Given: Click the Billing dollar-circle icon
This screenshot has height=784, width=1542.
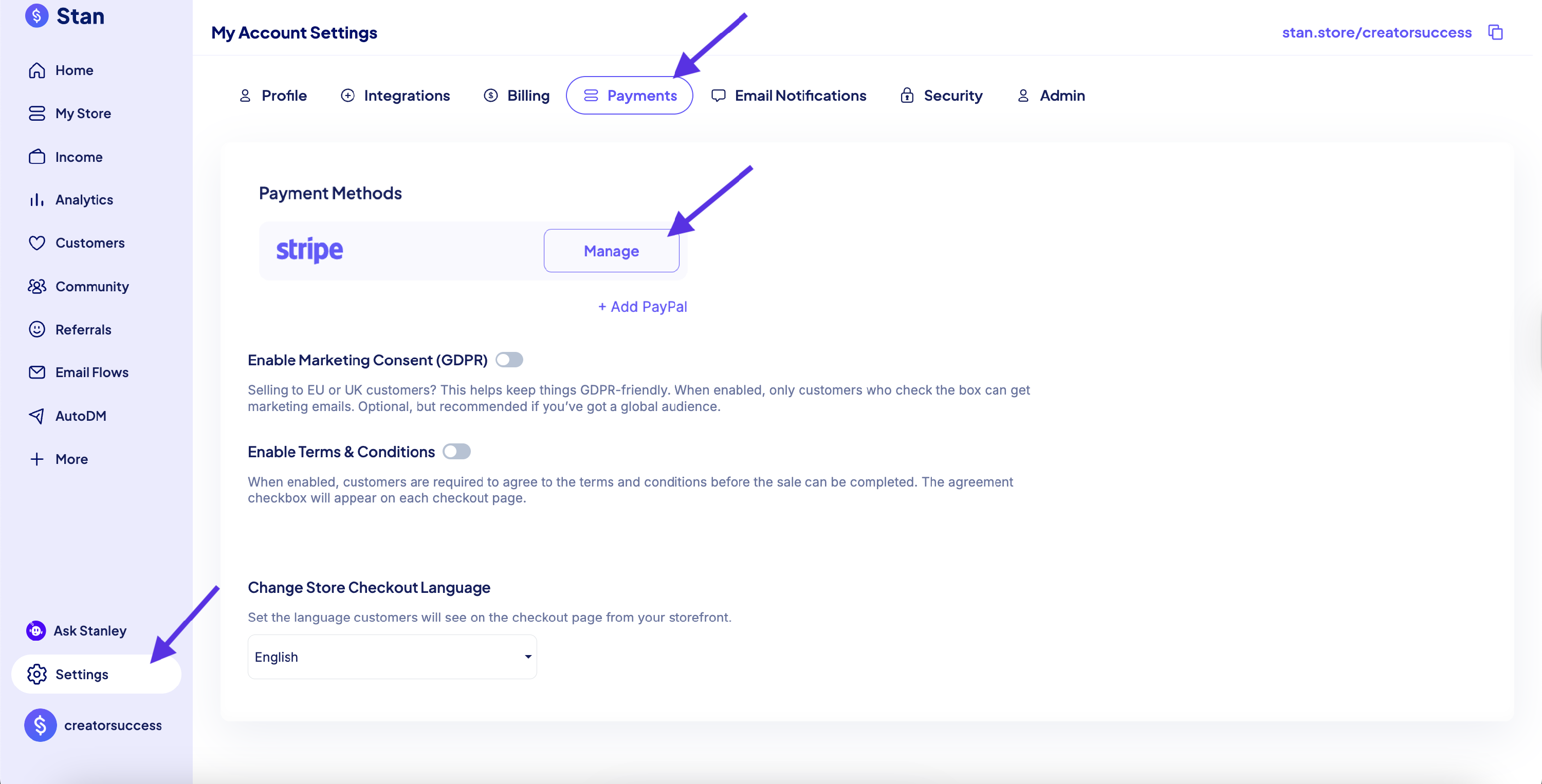Looking at the screenshot, I should pyautogui.click(x=490, y=96).
